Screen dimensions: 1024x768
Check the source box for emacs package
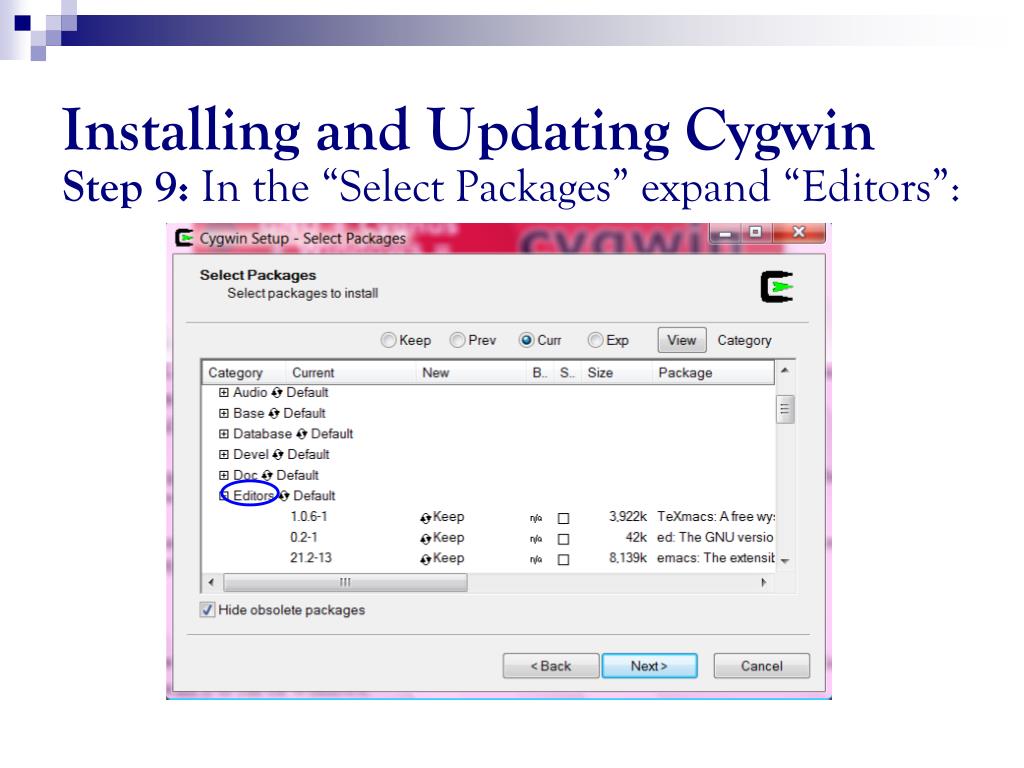[563, 560]
